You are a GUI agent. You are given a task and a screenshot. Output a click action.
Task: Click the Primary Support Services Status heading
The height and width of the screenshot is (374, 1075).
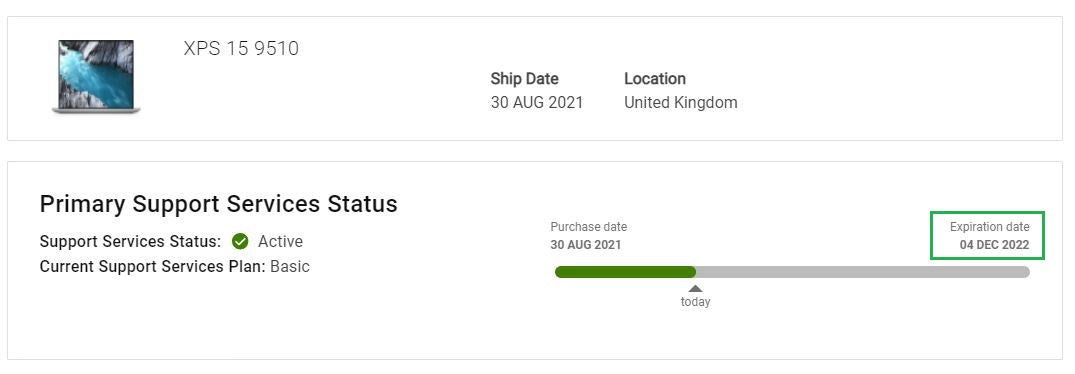tap(219, 204)
